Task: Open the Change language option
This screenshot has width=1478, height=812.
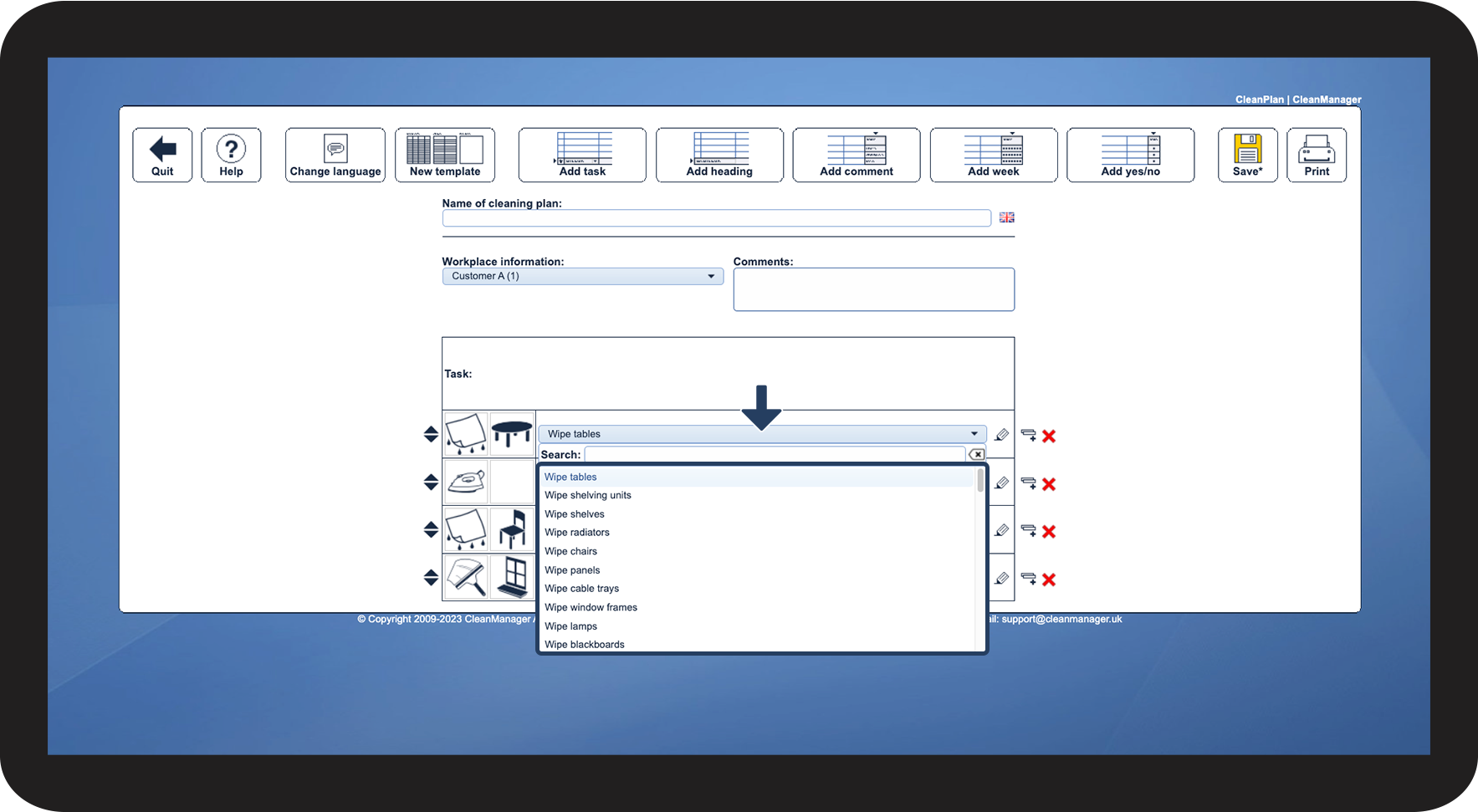Action: (335, 155)
